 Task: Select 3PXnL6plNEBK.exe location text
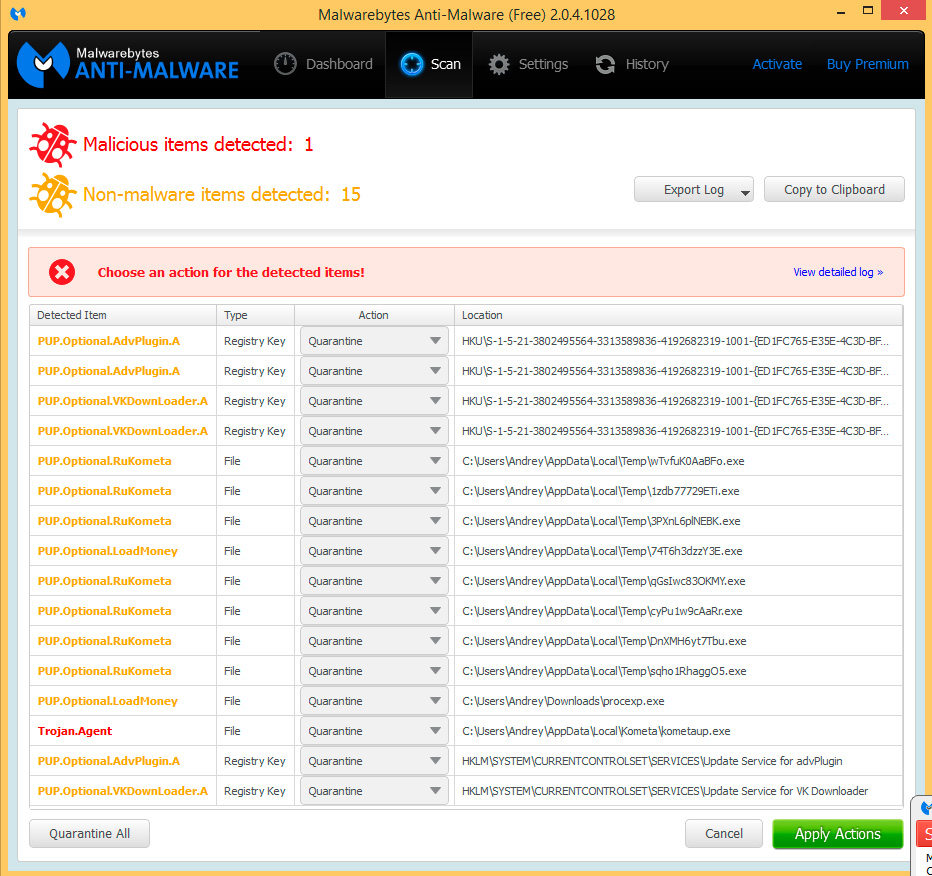601,521
